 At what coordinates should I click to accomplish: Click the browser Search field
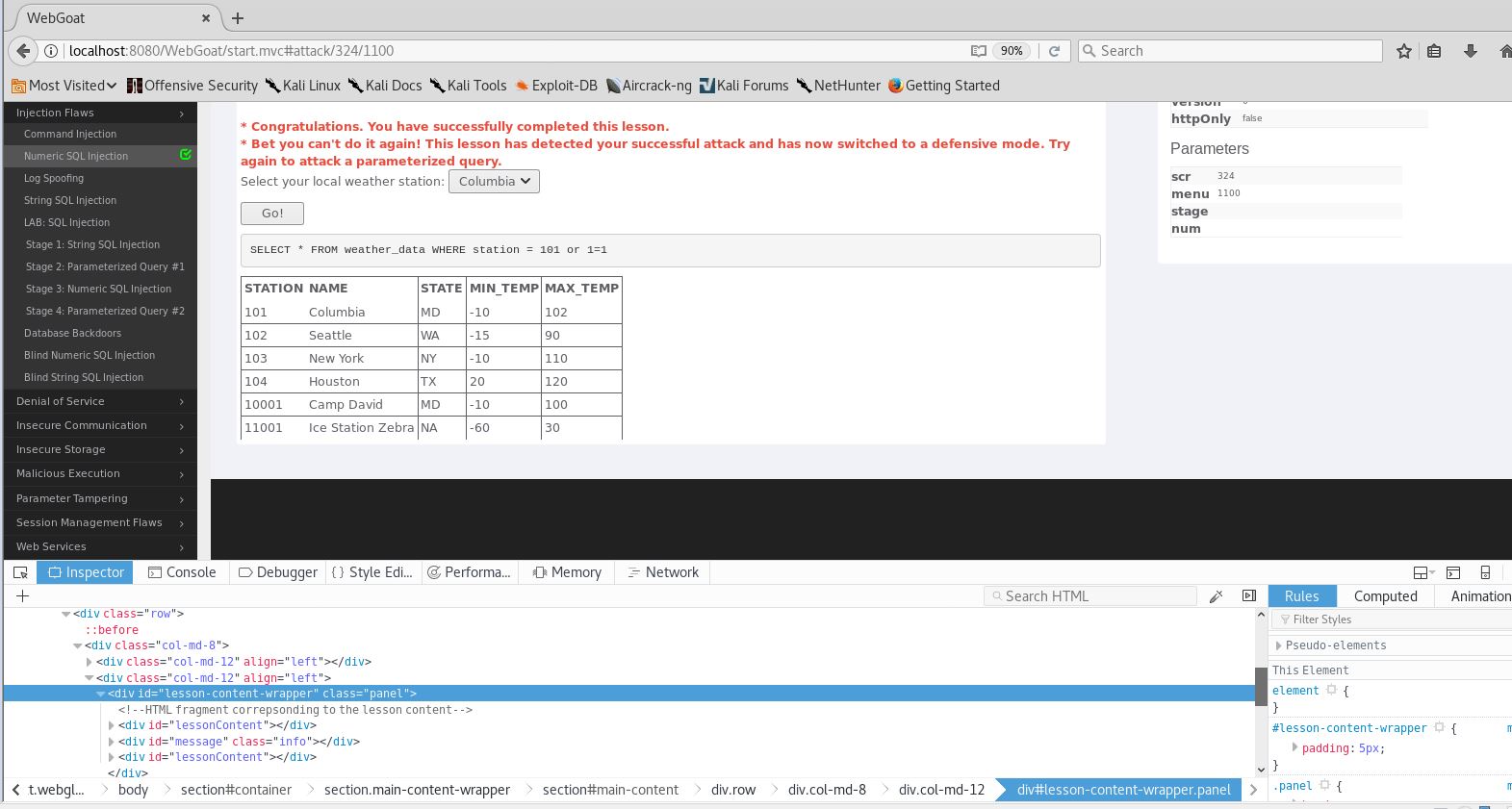(1230, 51)
